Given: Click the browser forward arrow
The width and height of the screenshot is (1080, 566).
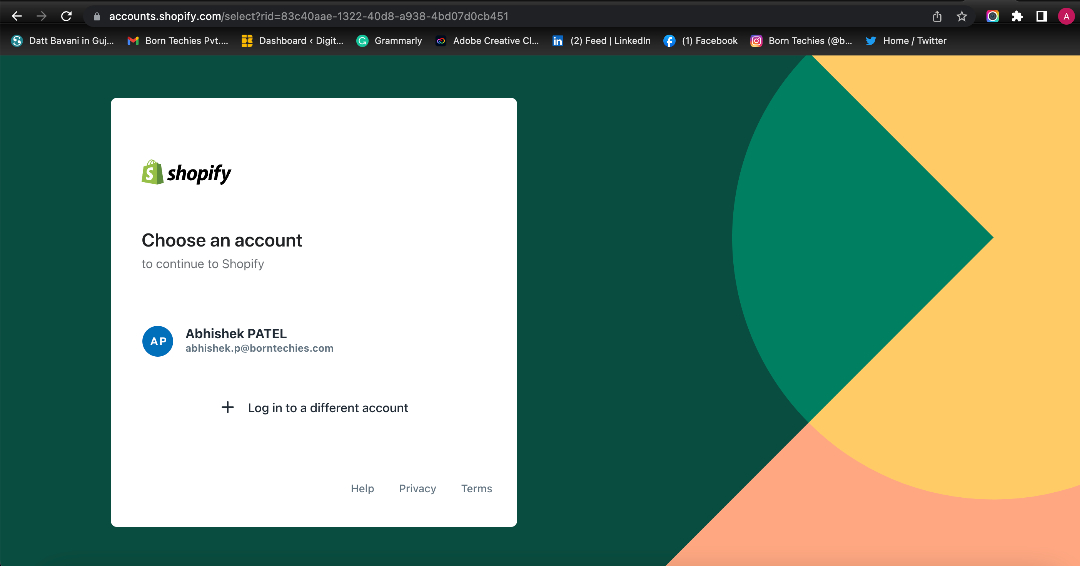Looking at the screenshot, I should pos(41,16).
